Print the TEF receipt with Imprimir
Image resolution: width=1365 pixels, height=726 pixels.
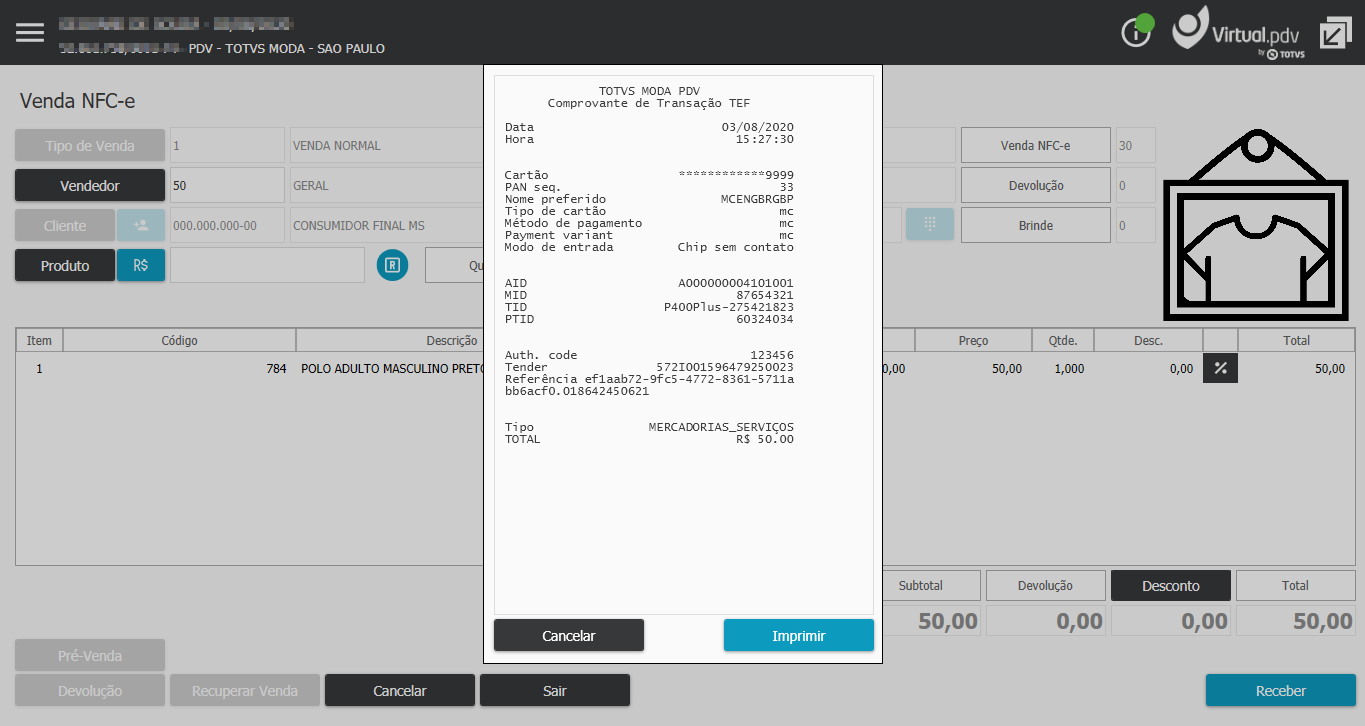tap(799, 635)
